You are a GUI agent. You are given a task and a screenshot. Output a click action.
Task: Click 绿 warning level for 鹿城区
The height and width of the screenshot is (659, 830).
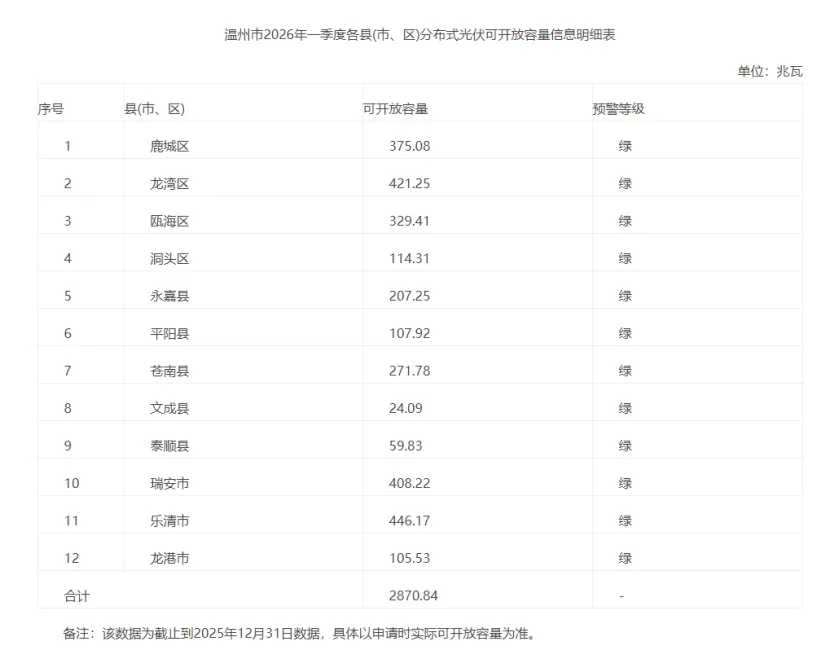pyautogui.click(x=625, y=146)
